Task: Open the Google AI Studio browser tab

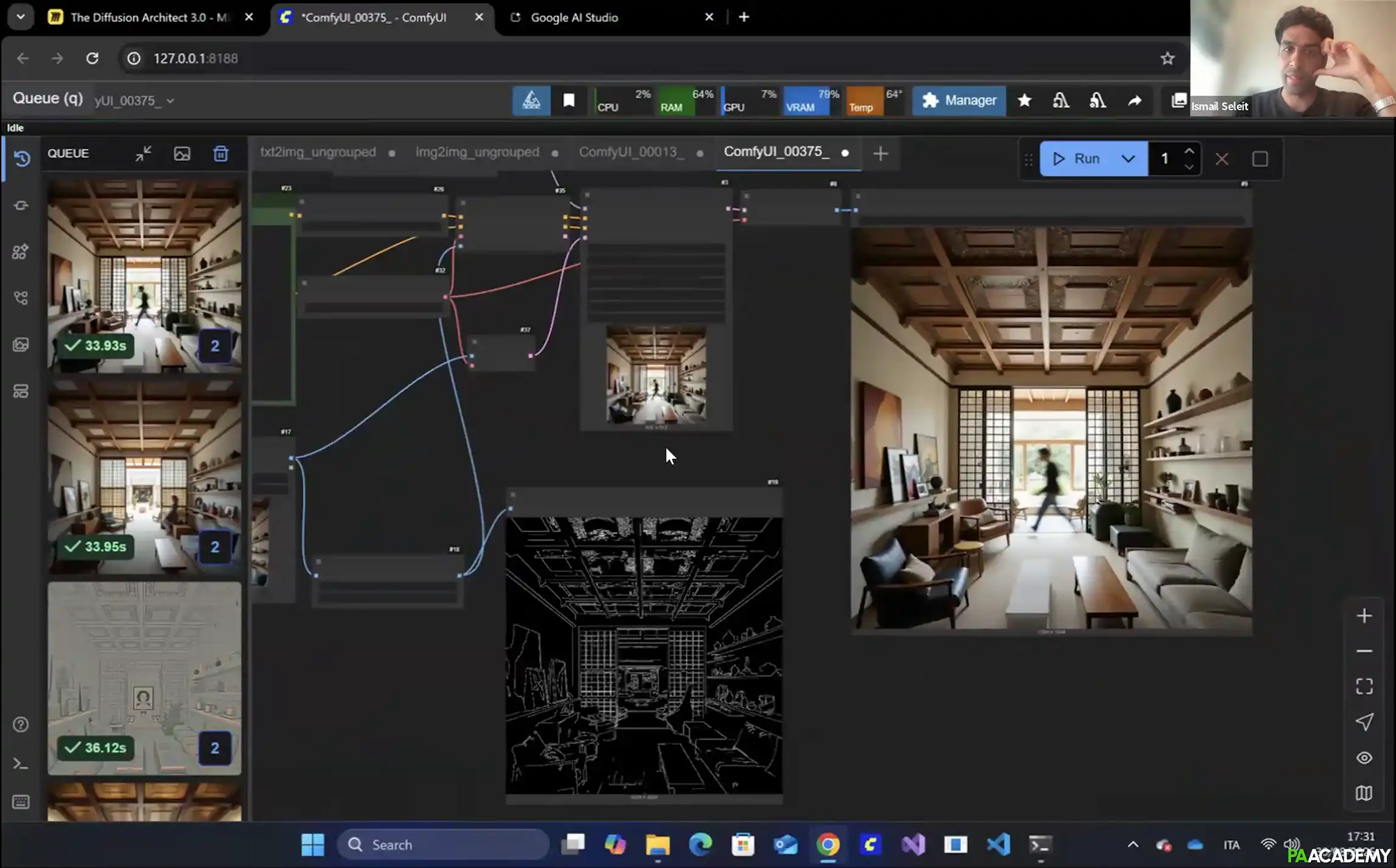Action: tap(574, 17)
